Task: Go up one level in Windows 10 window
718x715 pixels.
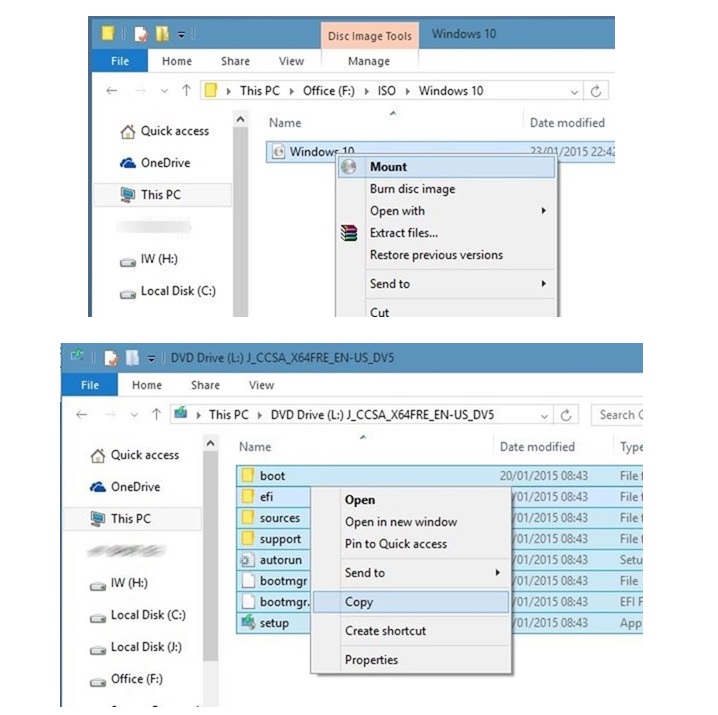Action: point(186,91)
